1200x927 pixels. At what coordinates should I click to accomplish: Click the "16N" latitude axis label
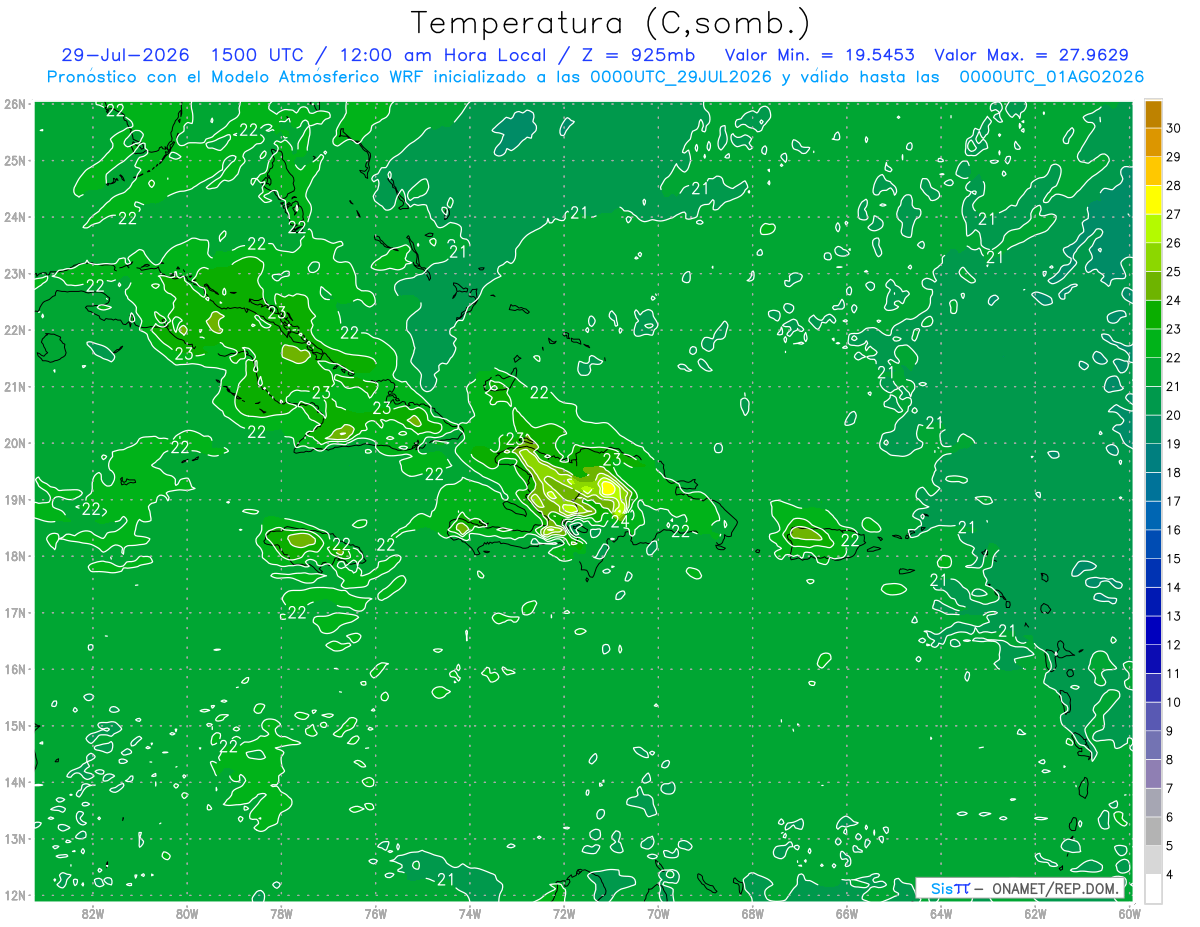(x=14, y=669)
